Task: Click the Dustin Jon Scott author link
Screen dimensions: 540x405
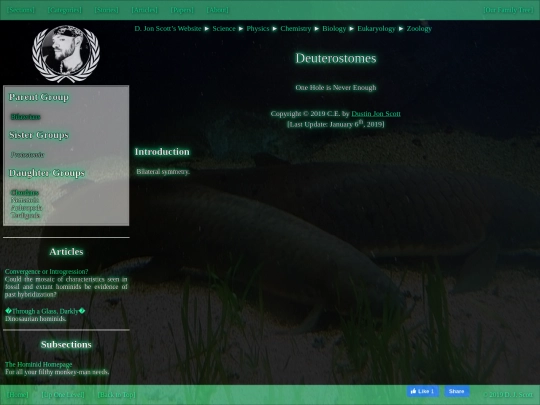Action: [x=376, y=114]
